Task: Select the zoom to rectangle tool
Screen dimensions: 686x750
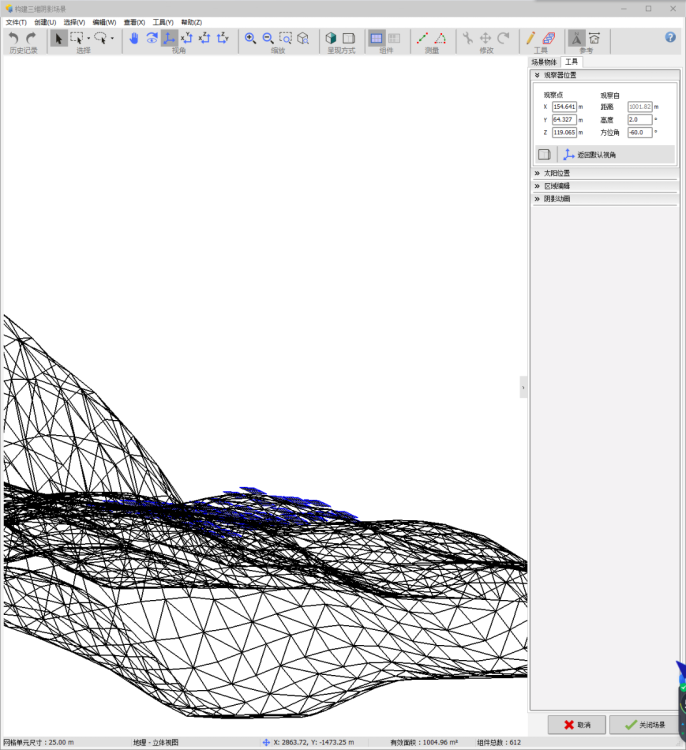Action: click(x=286, y=38)
